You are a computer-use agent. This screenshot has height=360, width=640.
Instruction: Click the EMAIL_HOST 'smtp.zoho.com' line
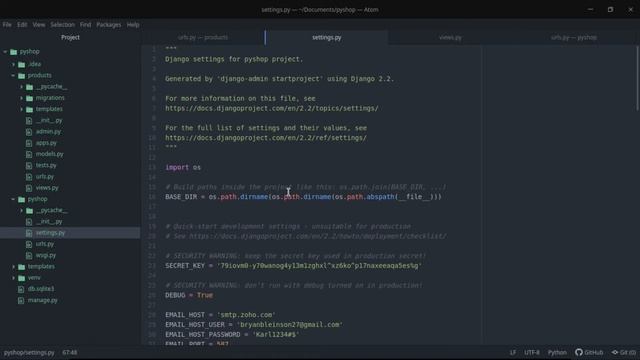click(x=220, y=315)
